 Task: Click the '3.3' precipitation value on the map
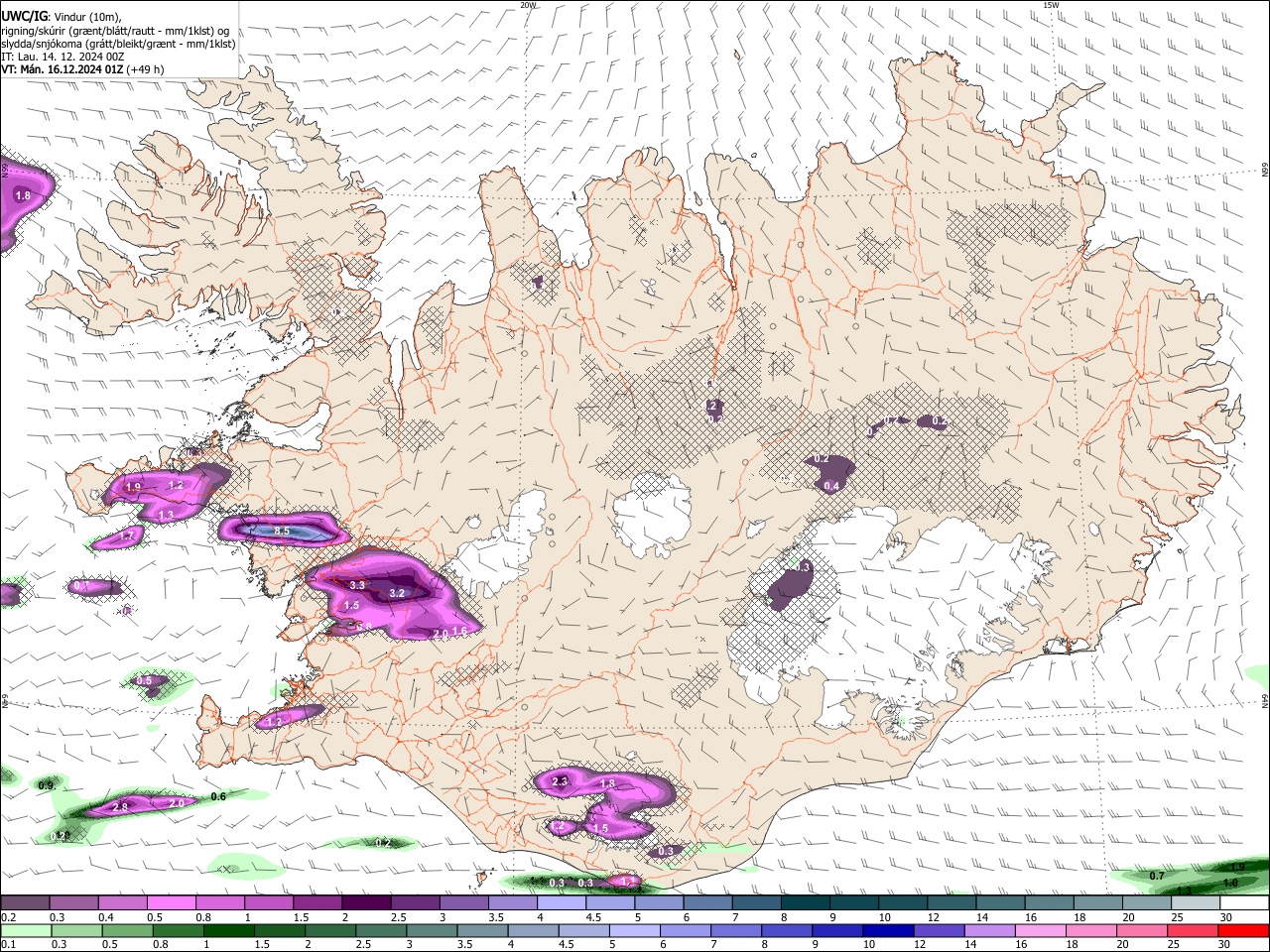point(357,586)
